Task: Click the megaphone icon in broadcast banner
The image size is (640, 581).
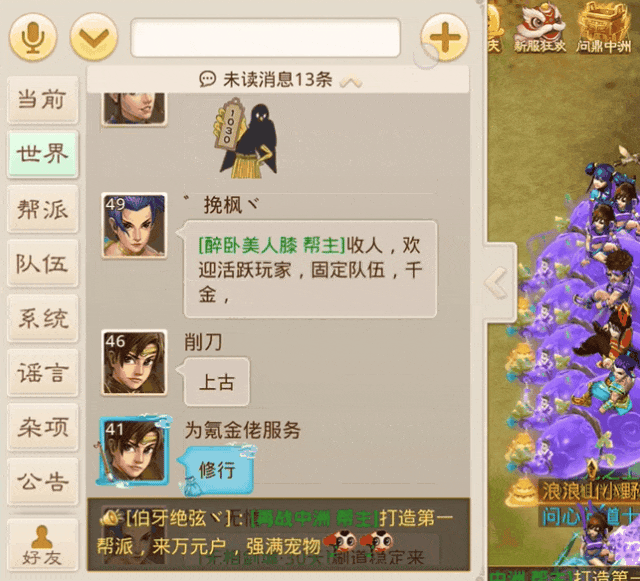Action: click(x=110, y=518)
